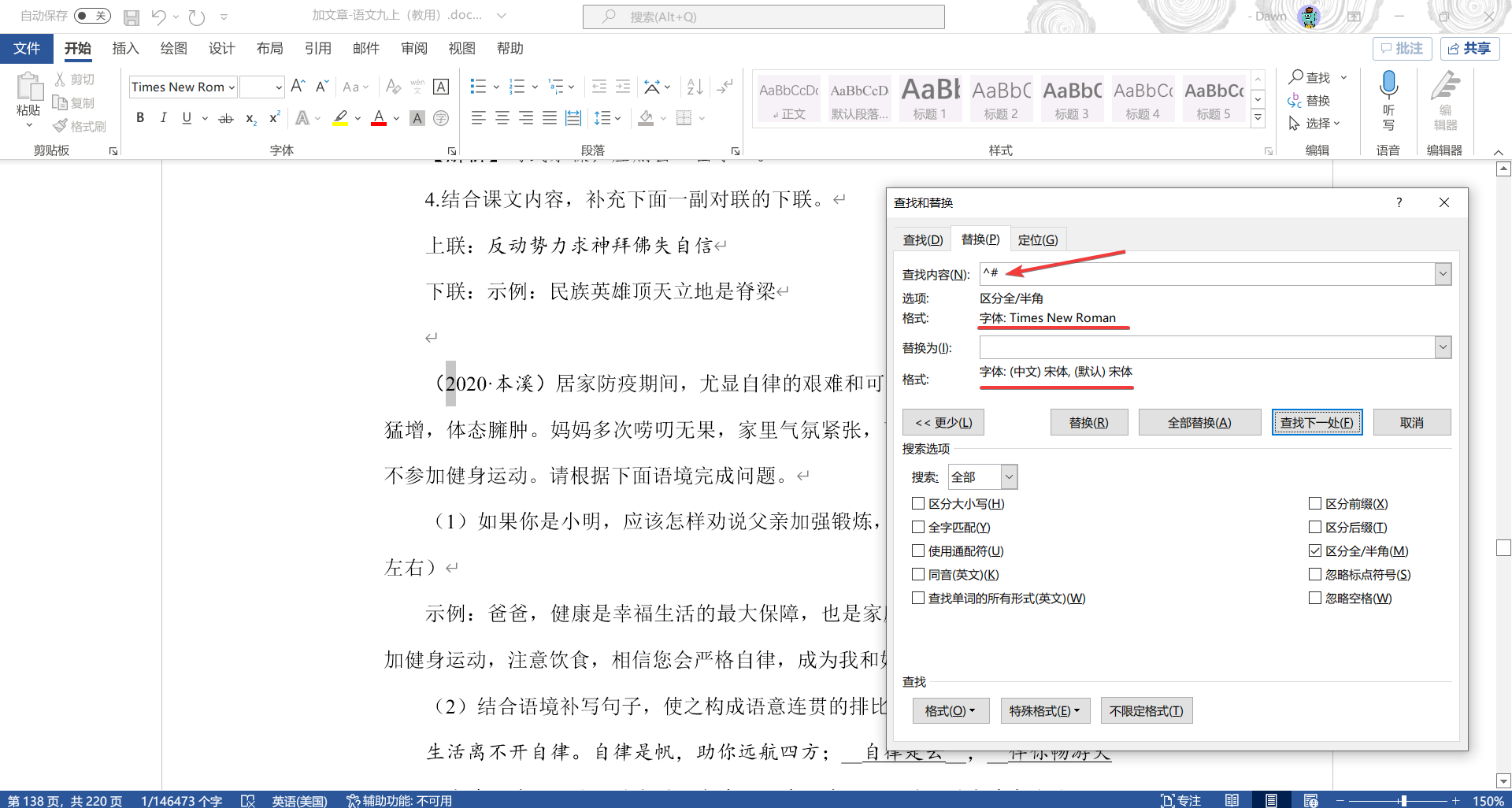Show paragraph marks icon

click(725, 87)
